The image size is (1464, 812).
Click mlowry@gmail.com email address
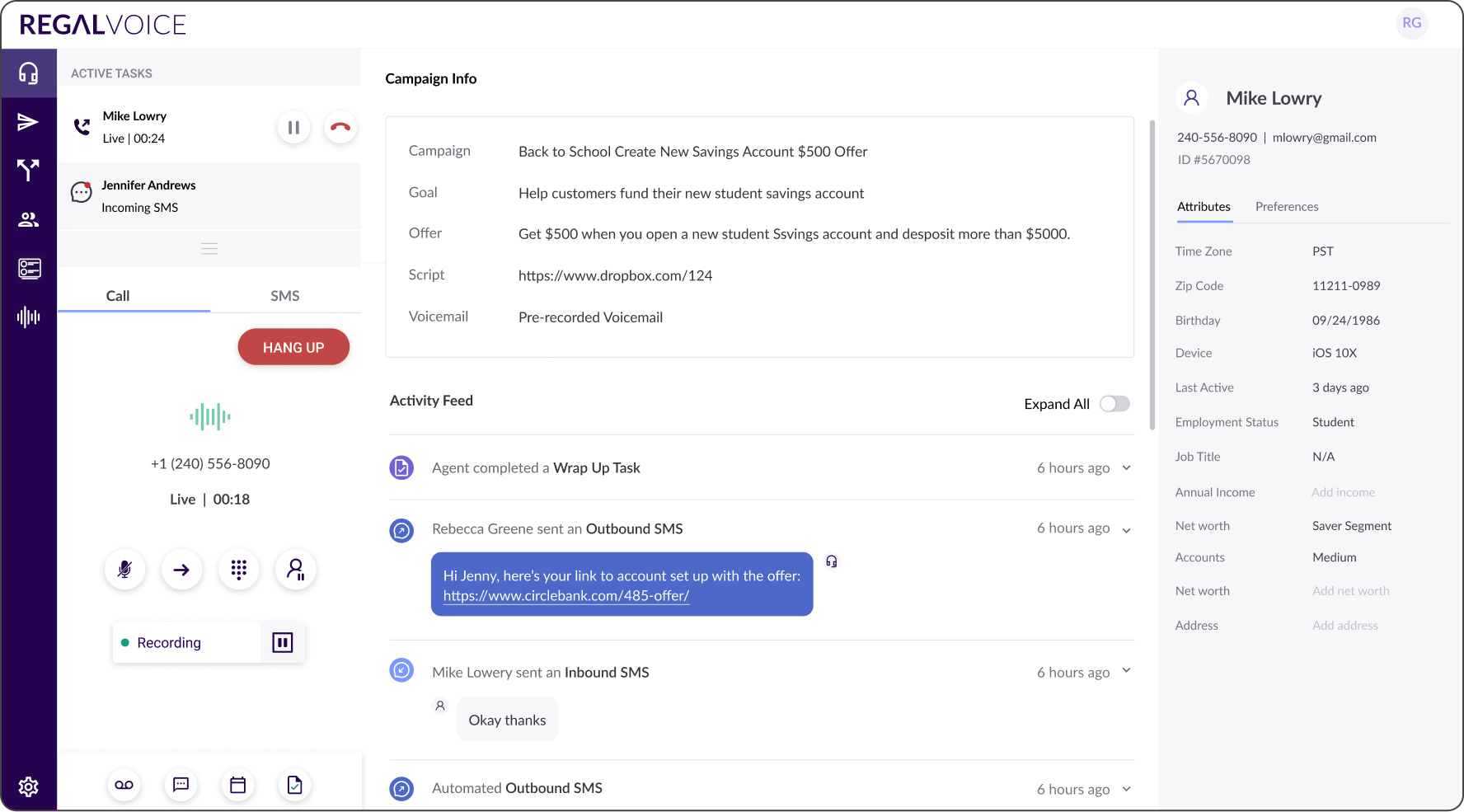(1324, 138)
